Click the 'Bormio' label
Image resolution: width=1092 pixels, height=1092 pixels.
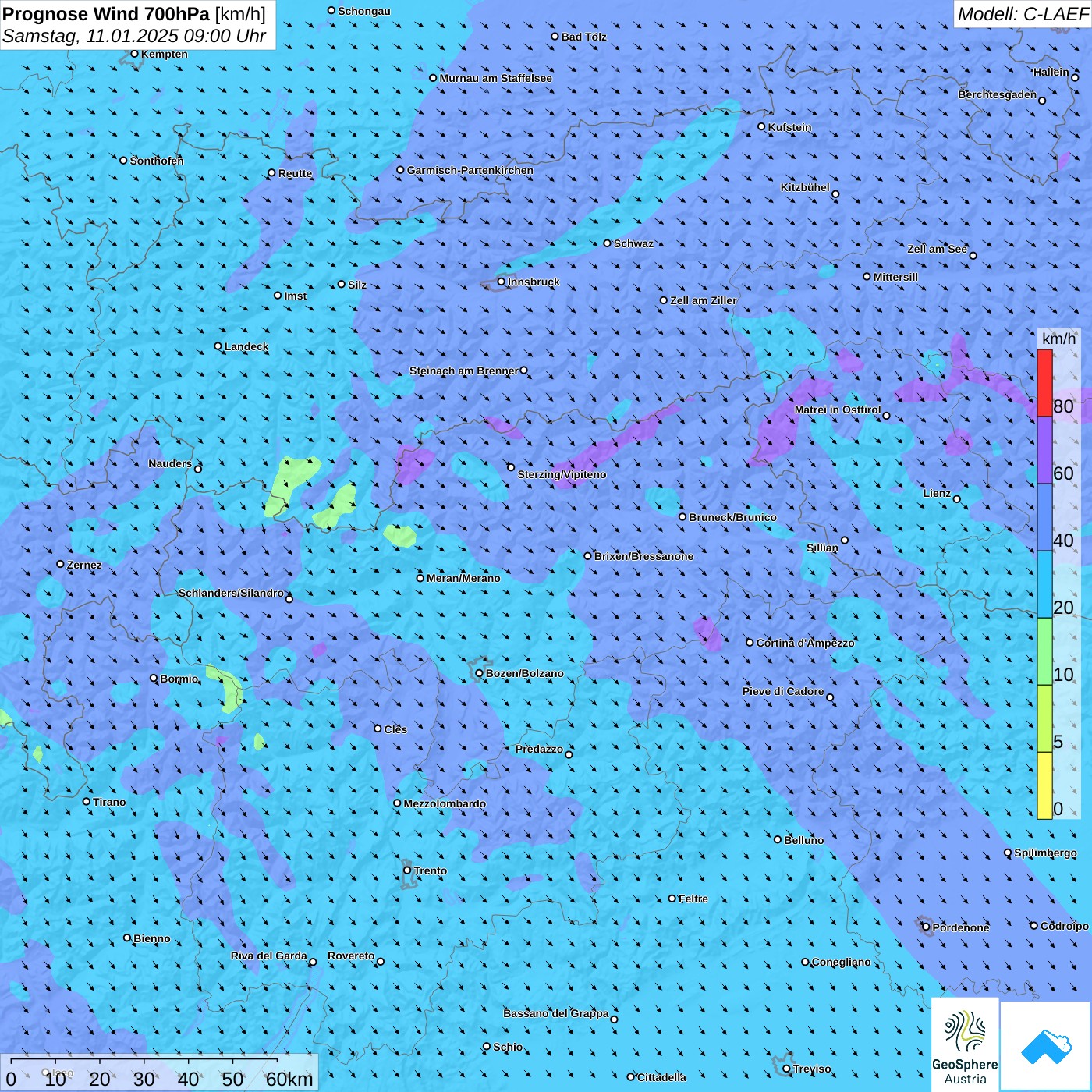(179, 679)
